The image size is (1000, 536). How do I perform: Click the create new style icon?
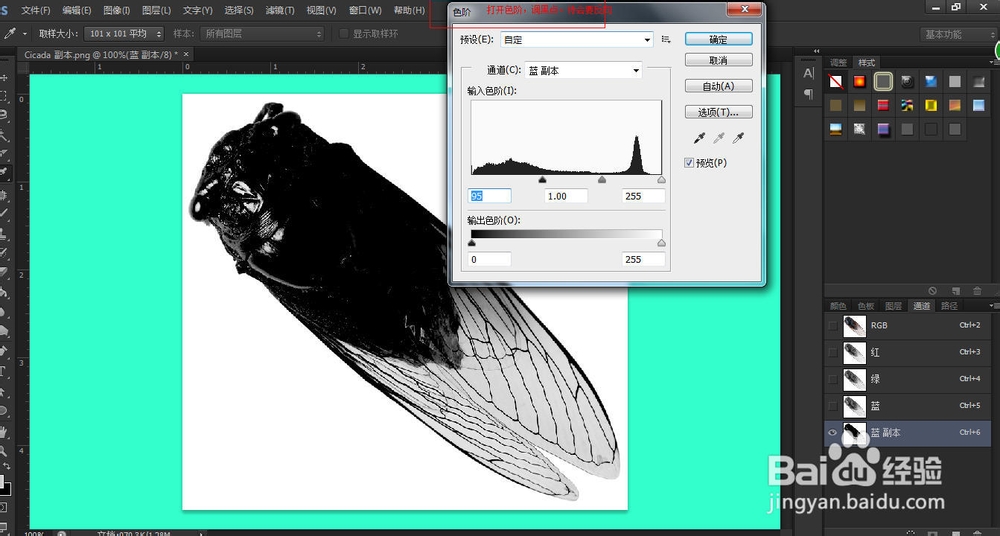[955, 290]
